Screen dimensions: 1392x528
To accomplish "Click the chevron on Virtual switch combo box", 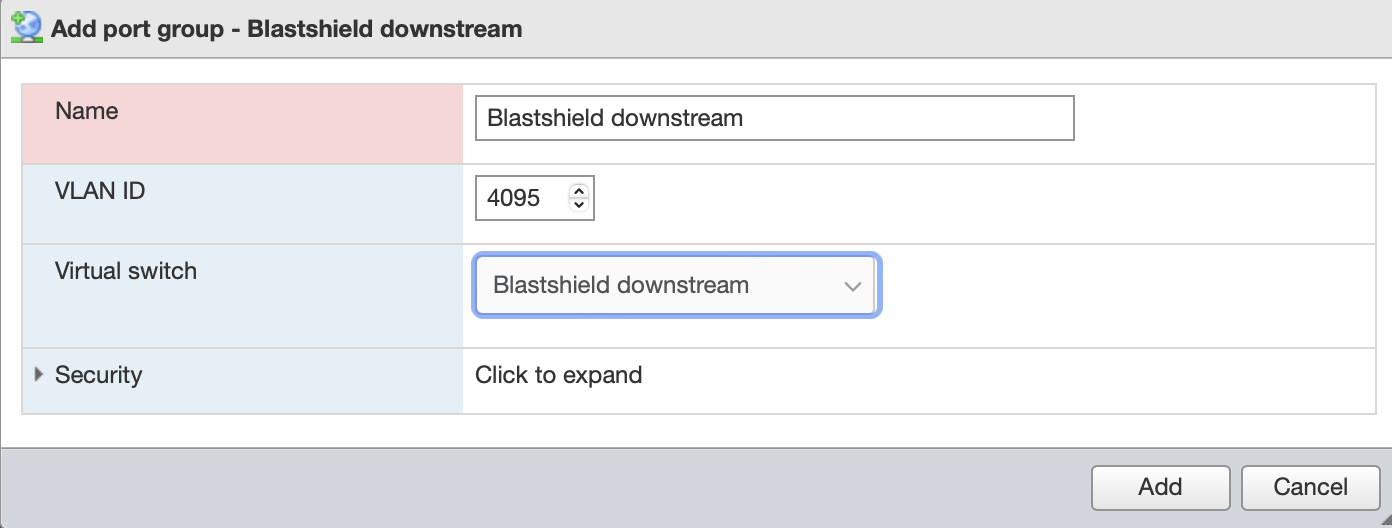I will pos(852,287).
